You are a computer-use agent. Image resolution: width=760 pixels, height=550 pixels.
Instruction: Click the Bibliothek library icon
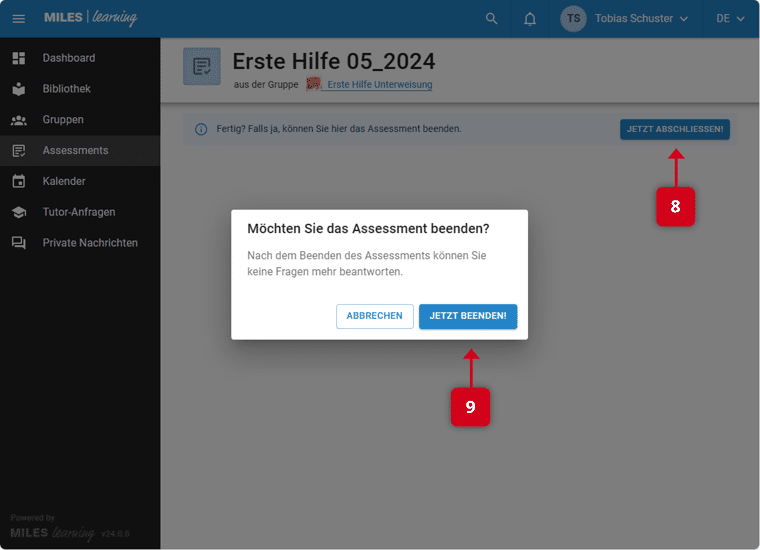19,89
